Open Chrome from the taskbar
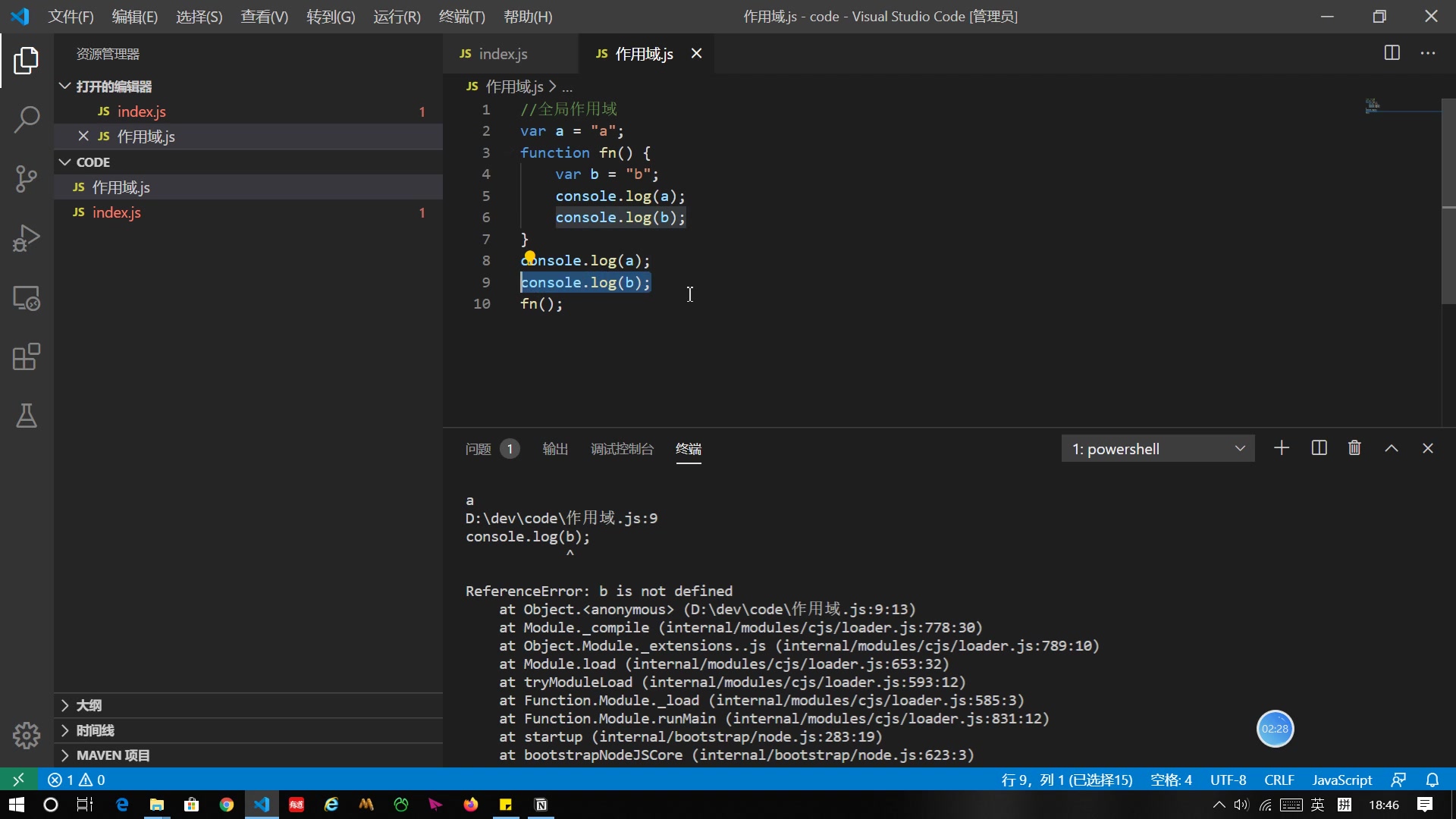This screenshot has width=1456, height=819. pos(226,805)
